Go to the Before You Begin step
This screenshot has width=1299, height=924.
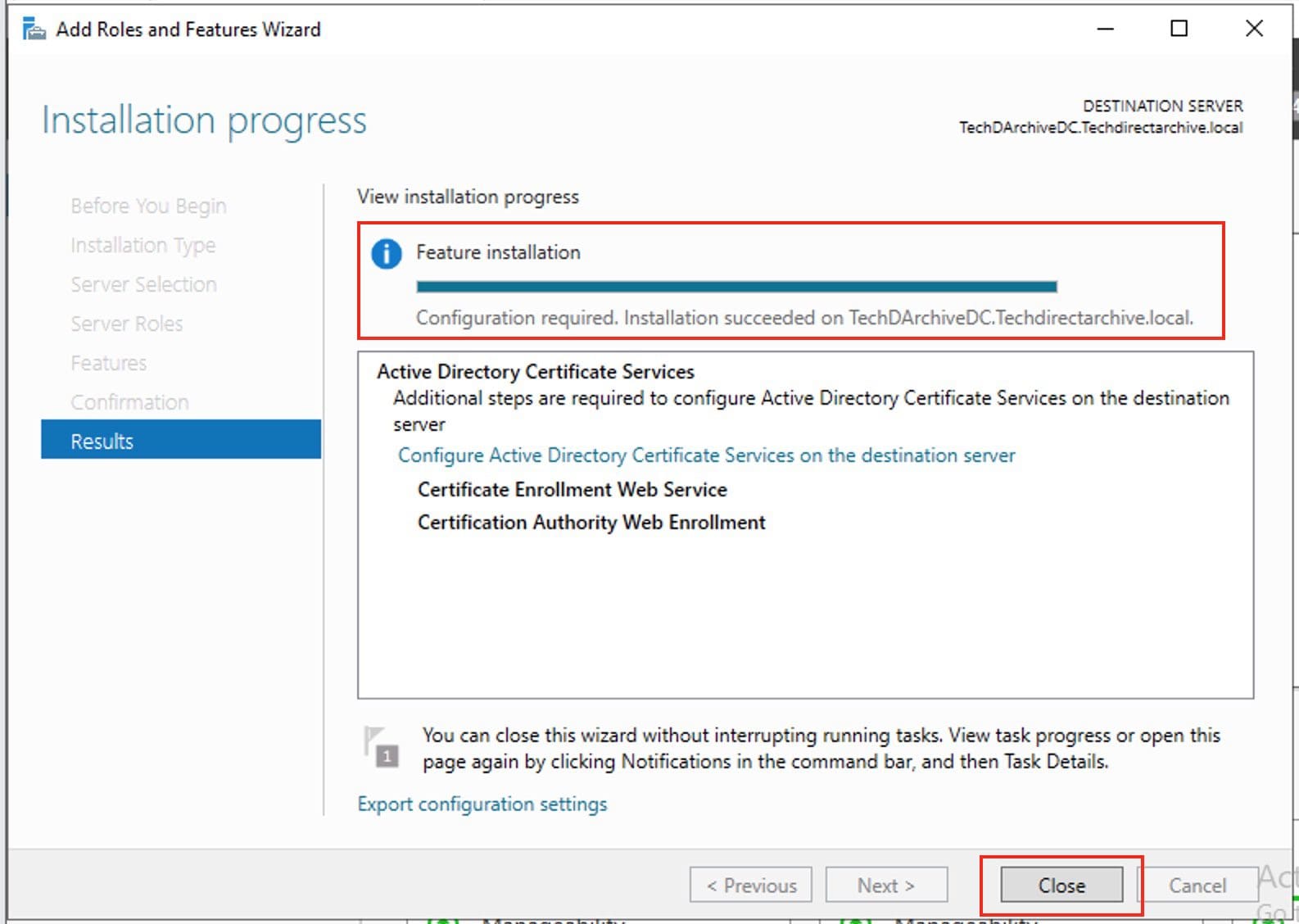click(x=148, y=206)
